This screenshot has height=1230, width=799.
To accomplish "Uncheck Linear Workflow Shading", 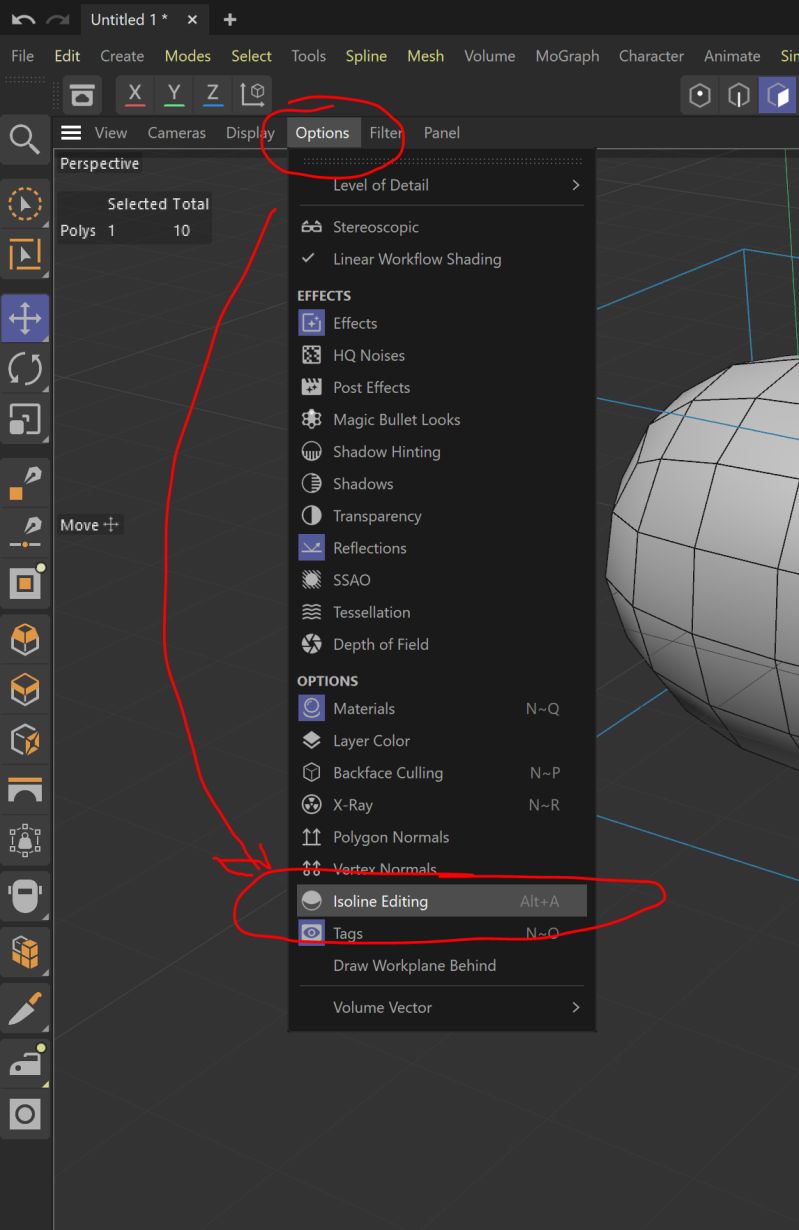I will 441,259.
